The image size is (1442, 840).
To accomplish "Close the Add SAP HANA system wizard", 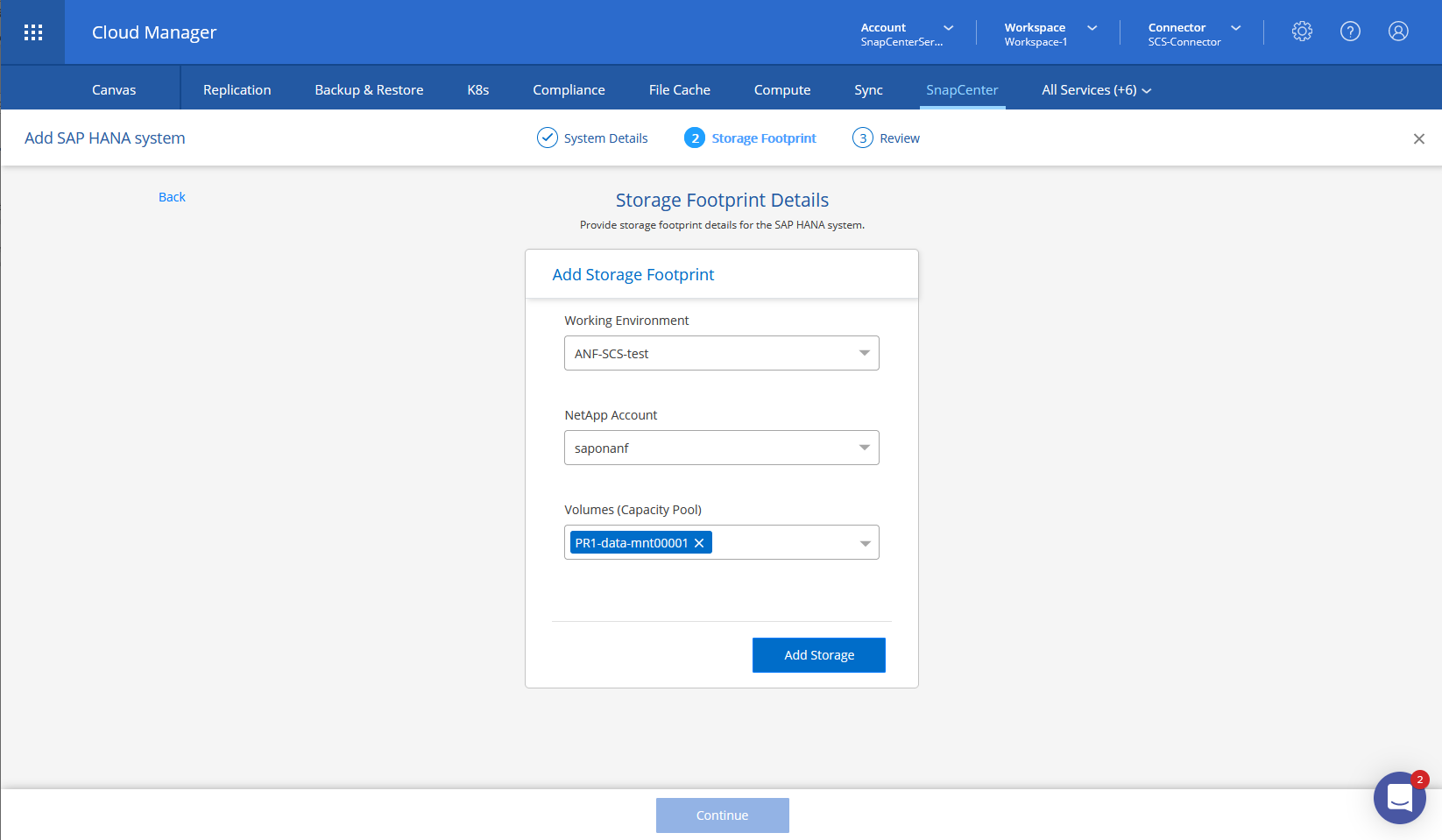I will 1419,138.
